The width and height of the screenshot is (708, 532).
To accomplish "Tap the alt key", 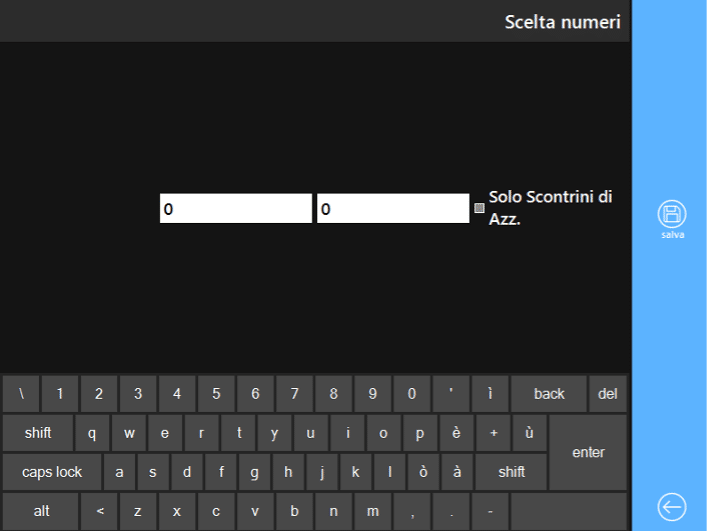I will pyautogui.click(x=41, y=511).
